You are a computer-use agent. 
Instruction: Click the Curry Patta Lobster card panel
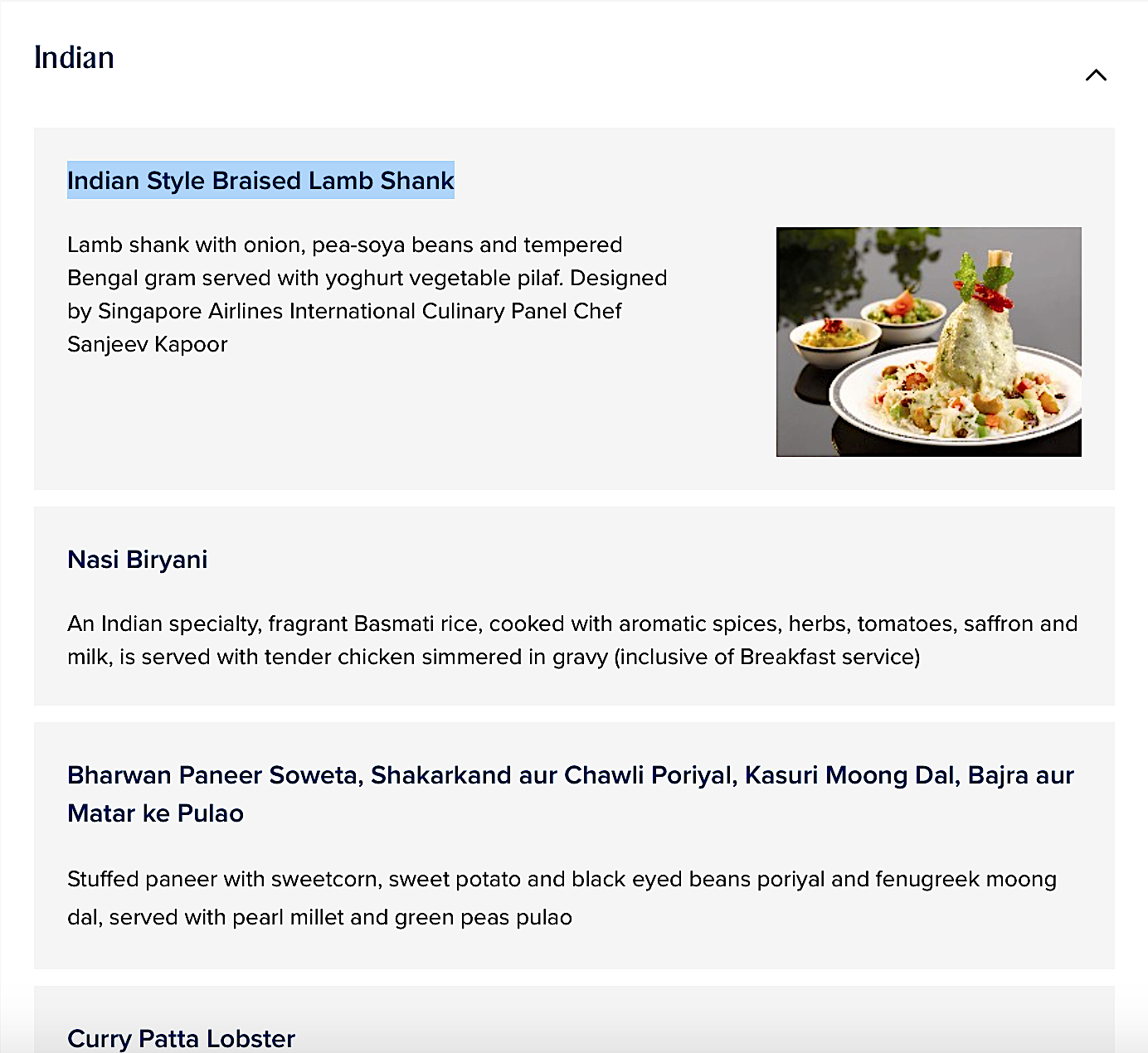574,1020
